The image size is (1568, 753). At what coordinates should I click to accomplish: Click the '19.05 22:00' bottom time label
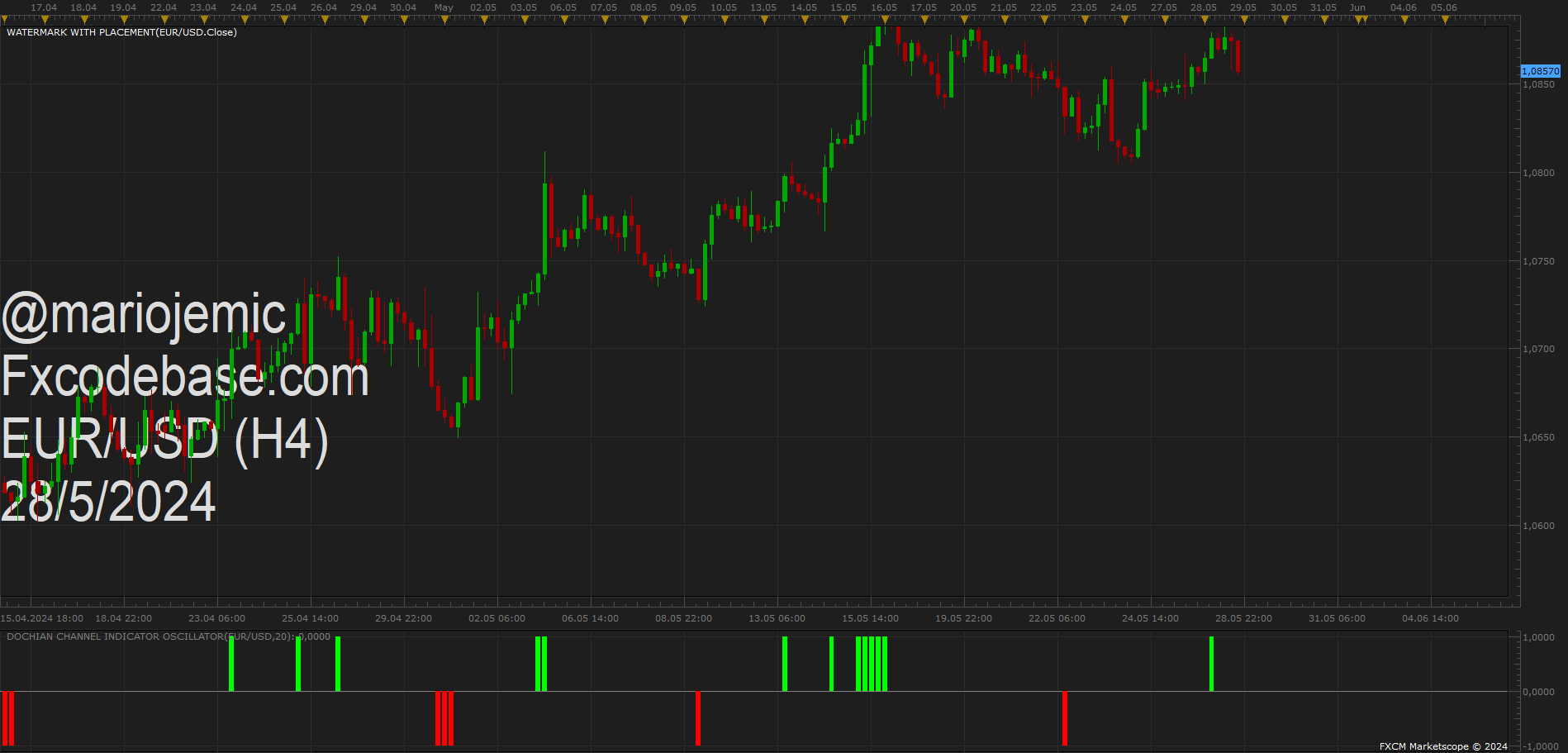[x=964, y=618]
